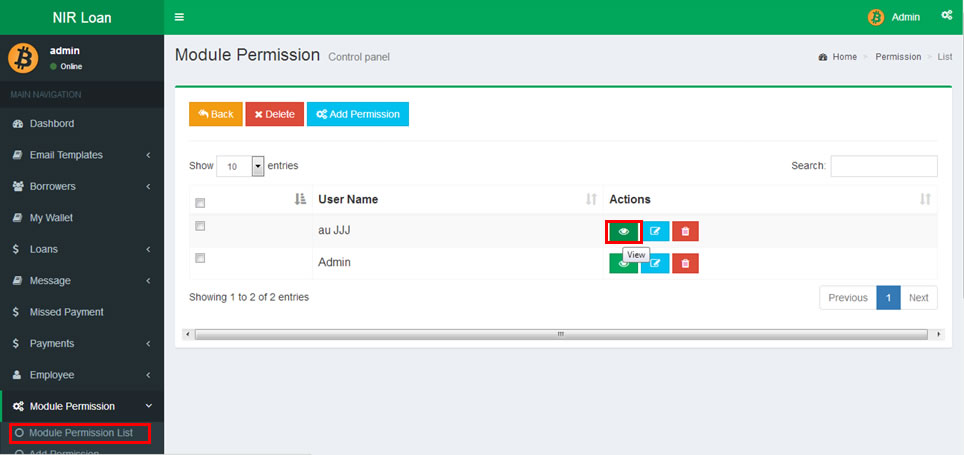Click the red trash icon for au JJJ

pyautogui.click(x=685, y=231)
